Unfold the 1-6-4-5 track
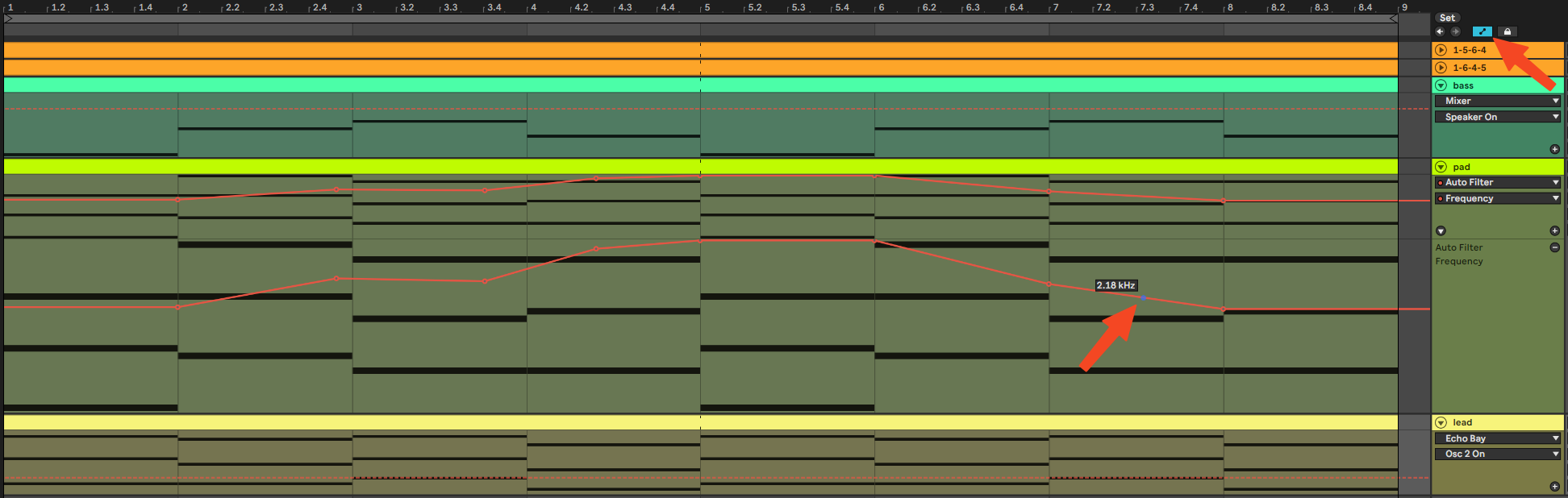 tap(1441, 68)
